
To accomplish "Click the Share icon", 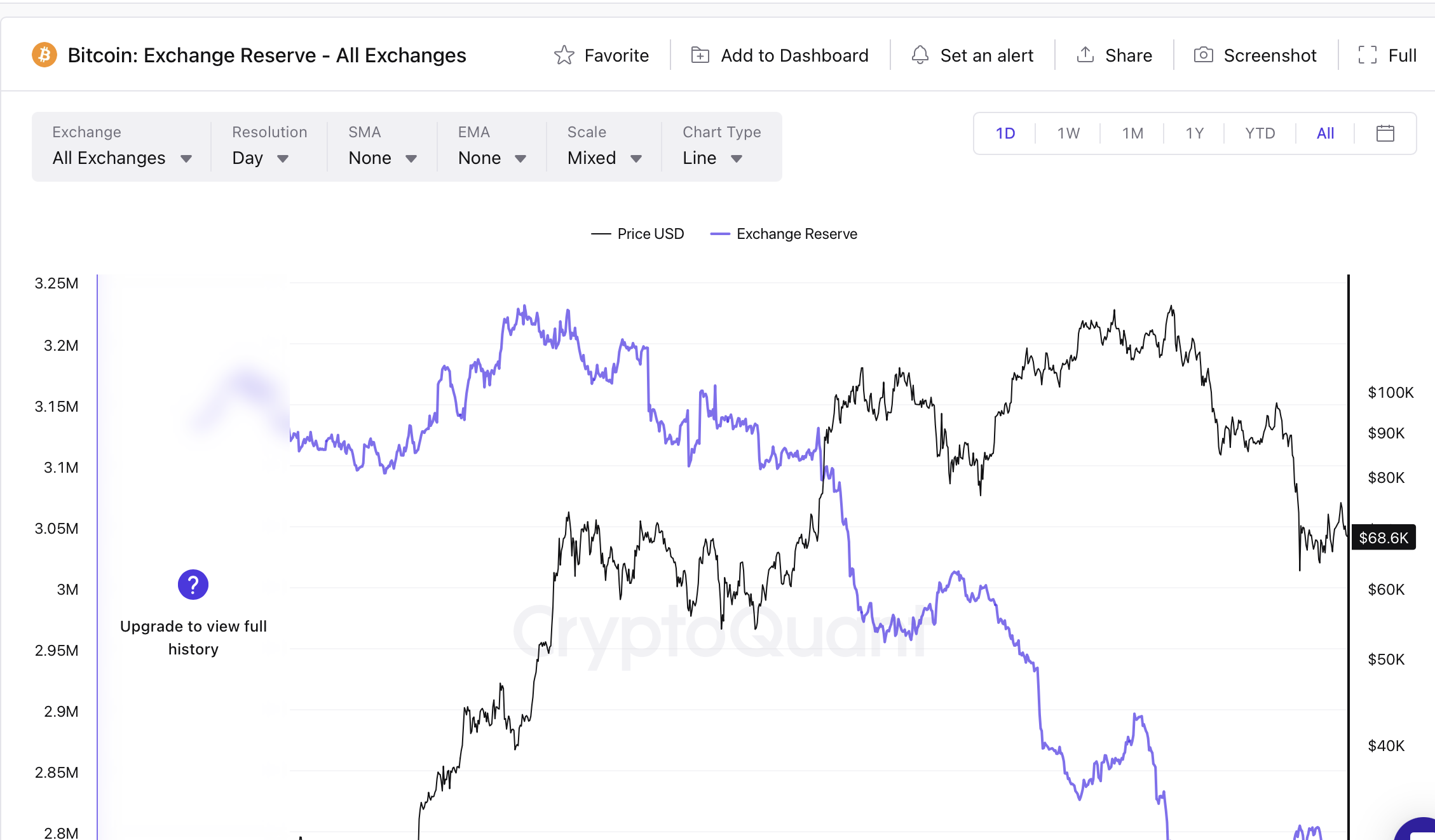I will coord(1085,55).
